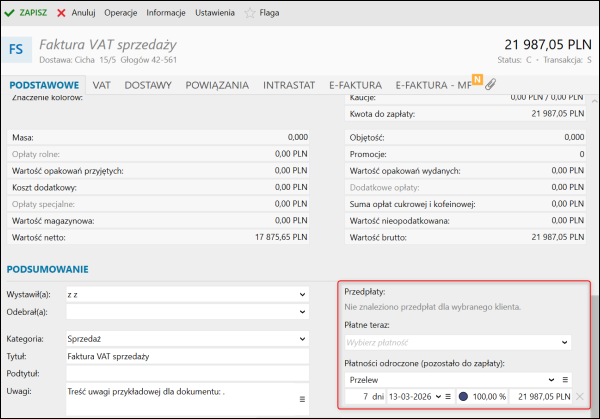Open the Przelew payment method dropdown
600x419 pixels.
tap(550, 380)
